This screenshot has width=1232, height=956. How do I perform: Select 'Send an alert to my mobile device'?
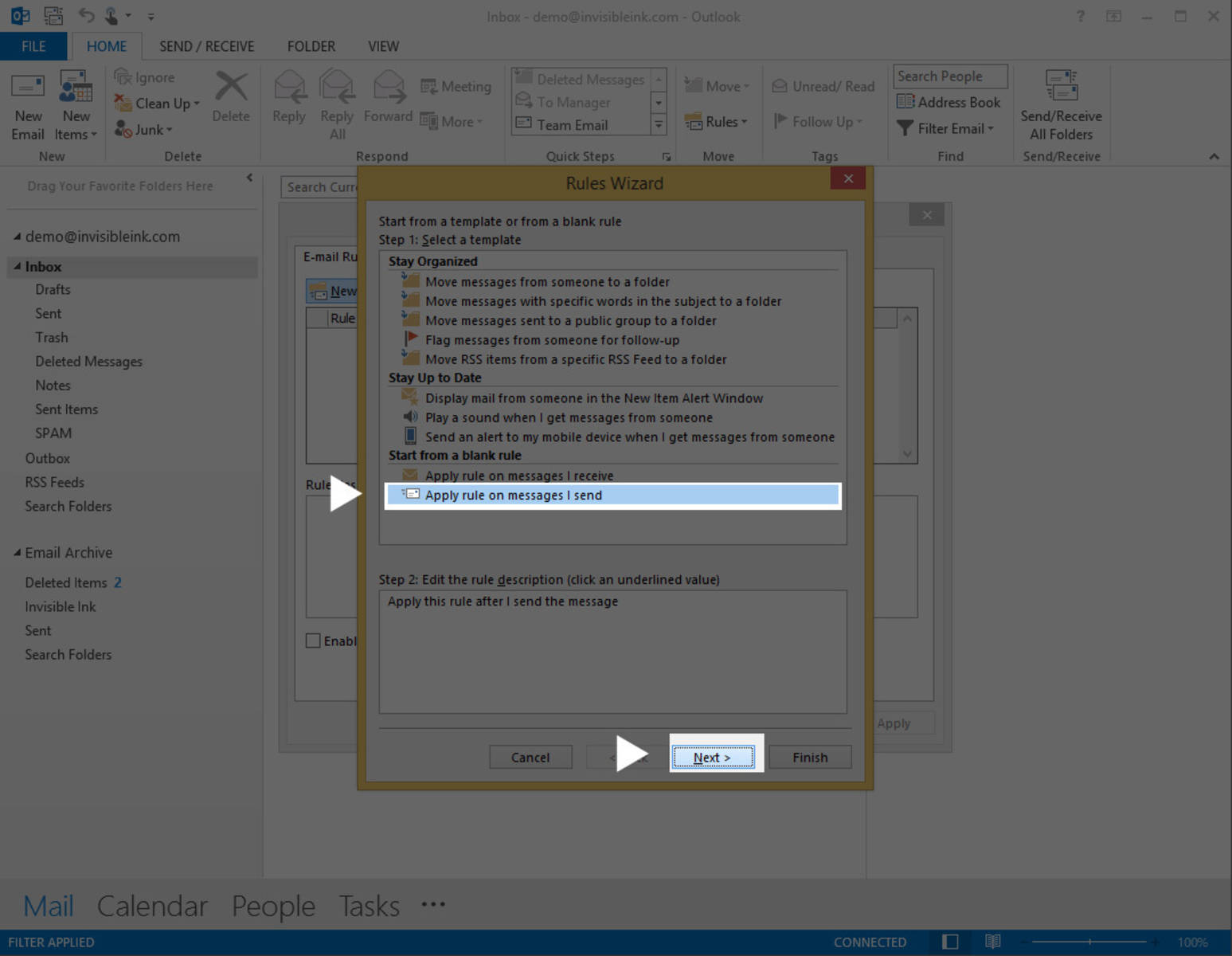tap(629, 437)
